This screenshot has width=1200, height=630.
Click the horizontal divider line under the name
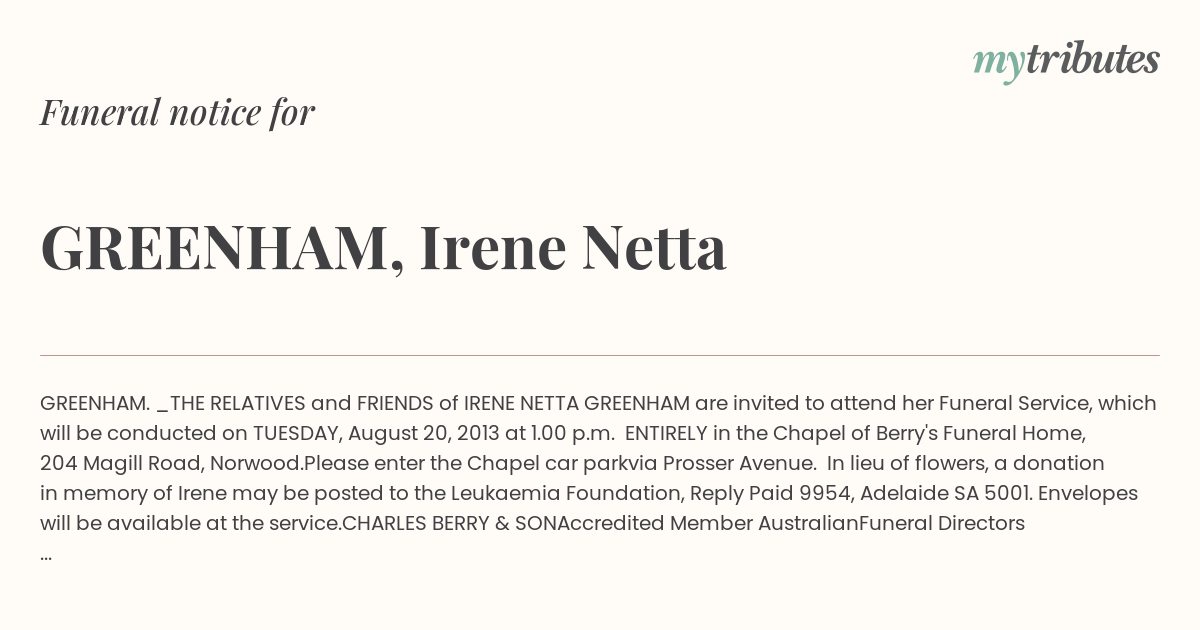click(600, 355)
